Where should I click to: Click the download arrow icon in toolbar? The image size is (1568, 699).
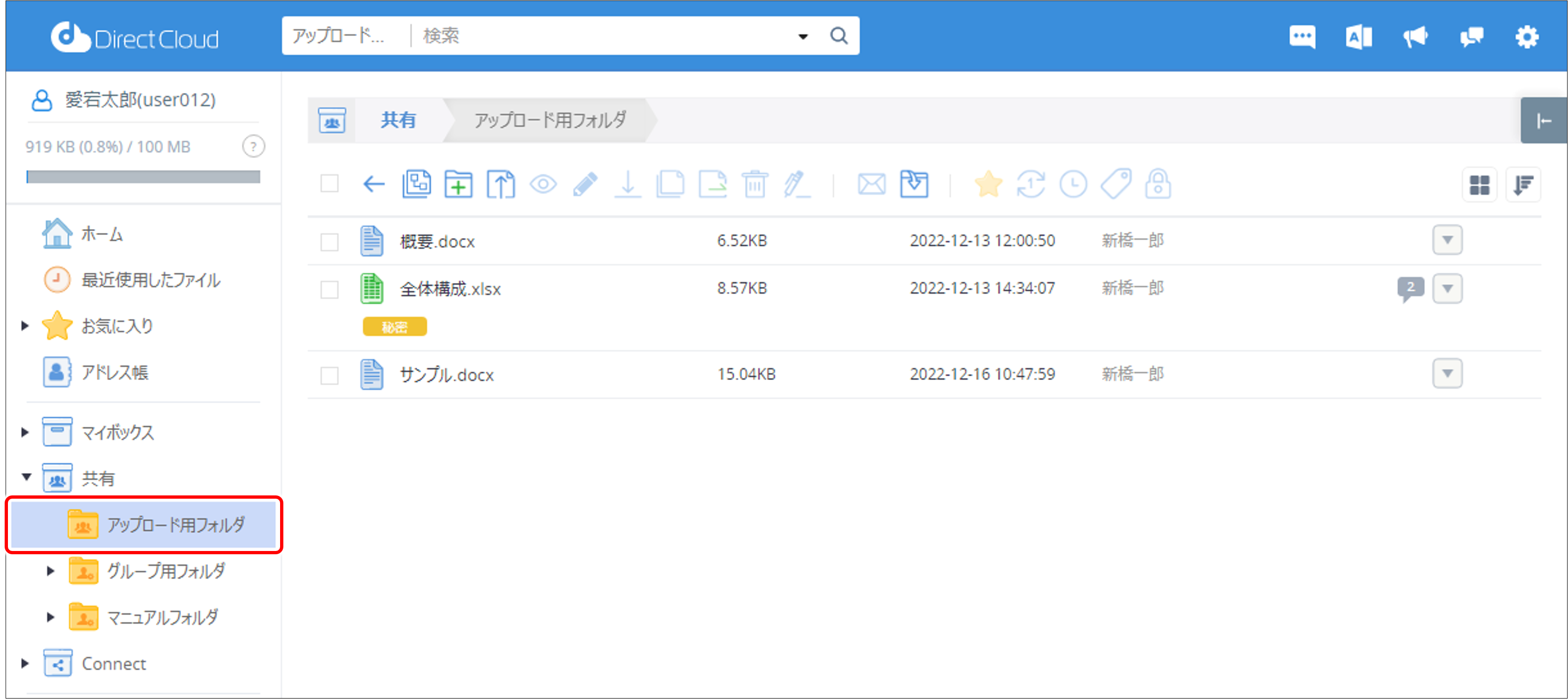[x=627, y=184]
